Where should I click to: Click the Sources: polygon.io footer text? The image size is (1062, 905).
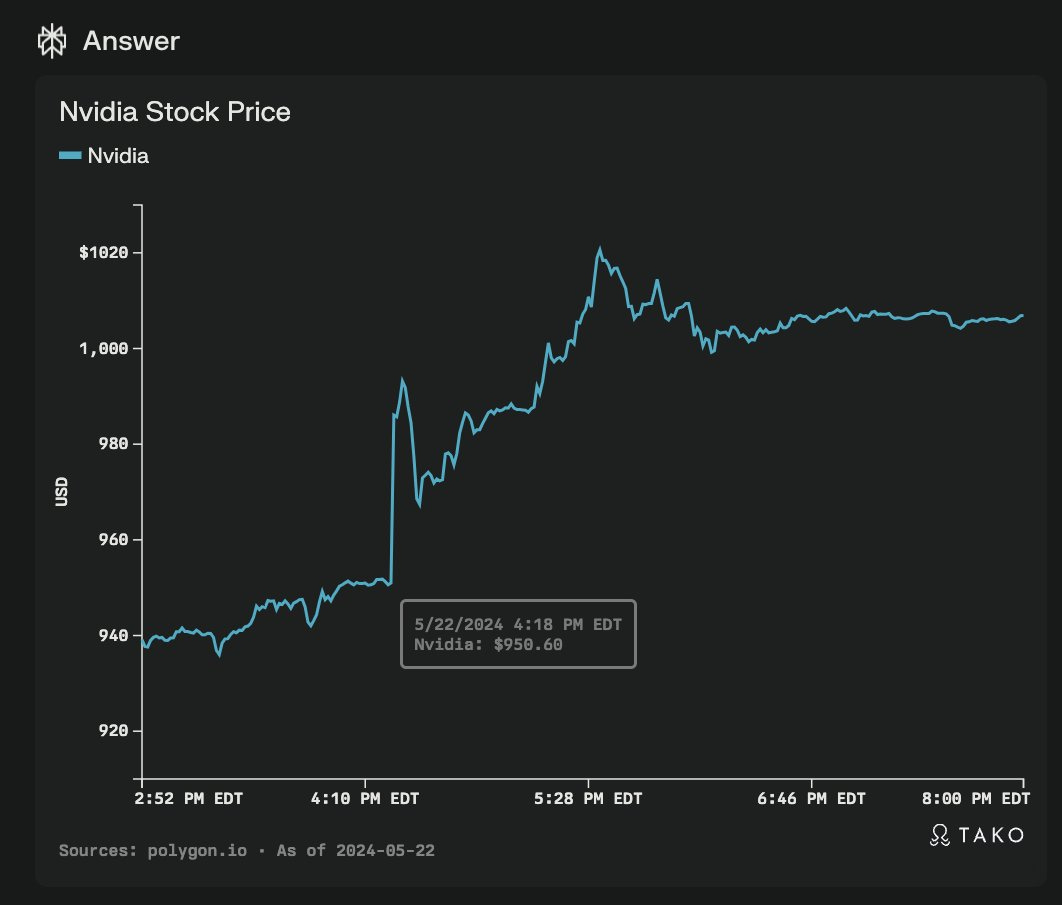pyautogui.click(x=153, y=851)
